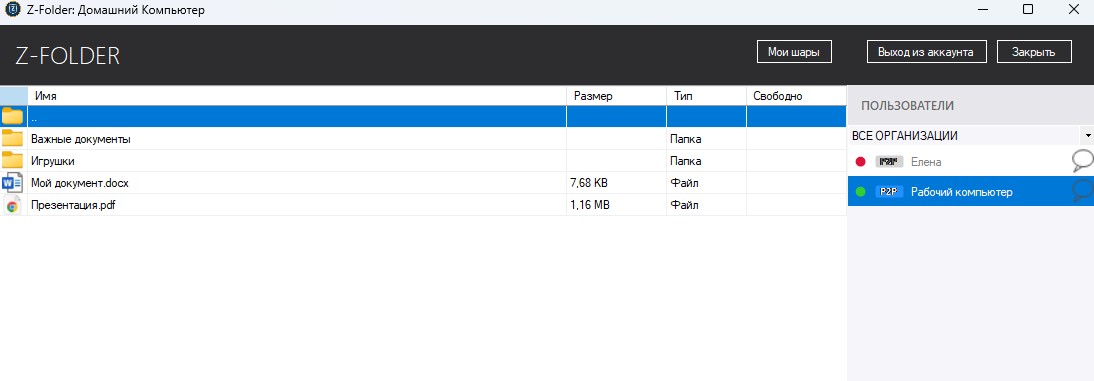
Task: Select the file Презентация.pdf
Action: coord(73,206)
